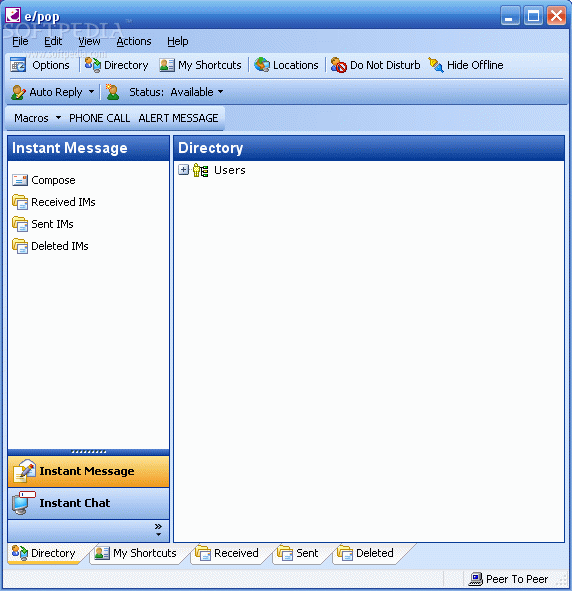Click the PHONE CALL macro button
Screen dimensions: 572x591
[99, 118]
